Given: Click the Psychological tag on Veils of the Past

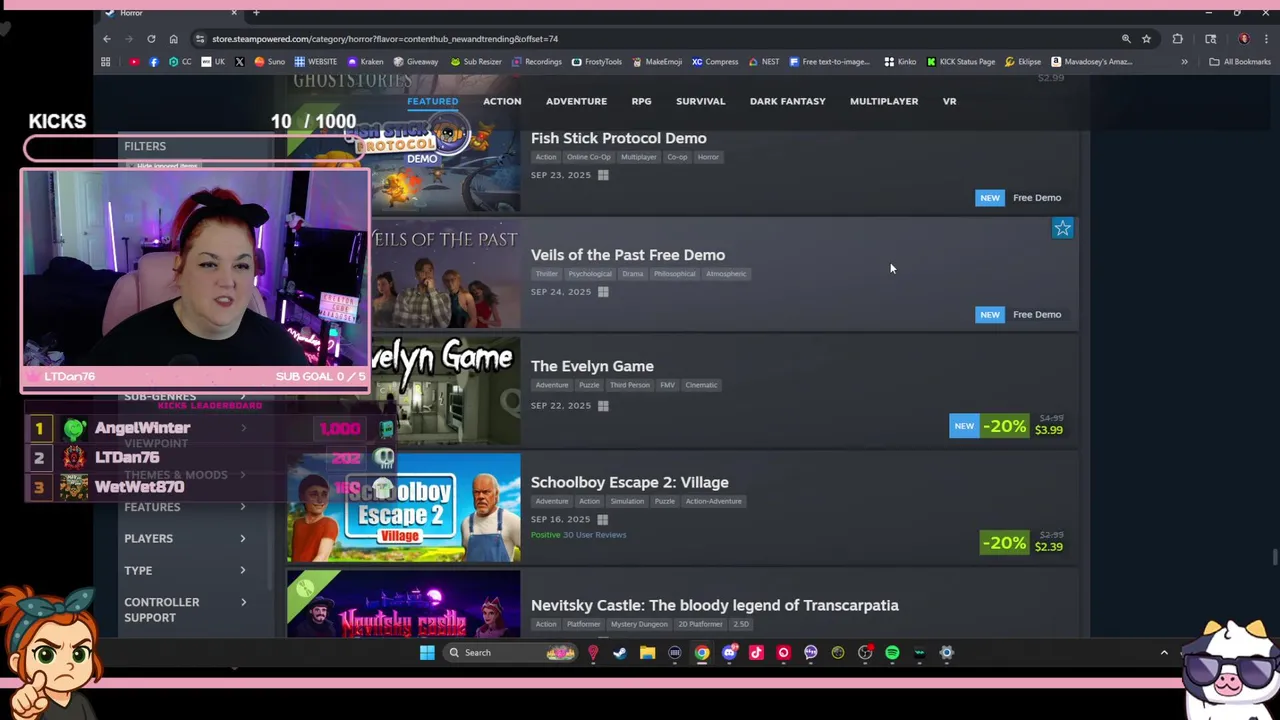Looking at the screenshot, I should [x=590, y=274].
